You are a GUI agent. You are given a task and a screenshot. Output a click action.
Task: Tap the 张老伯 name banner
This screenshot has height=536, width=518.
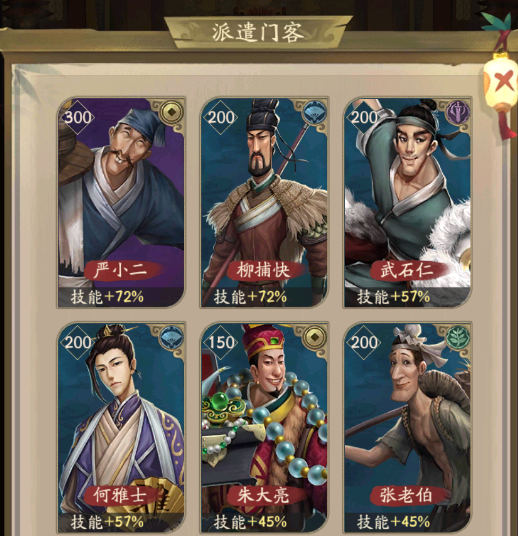408,495
